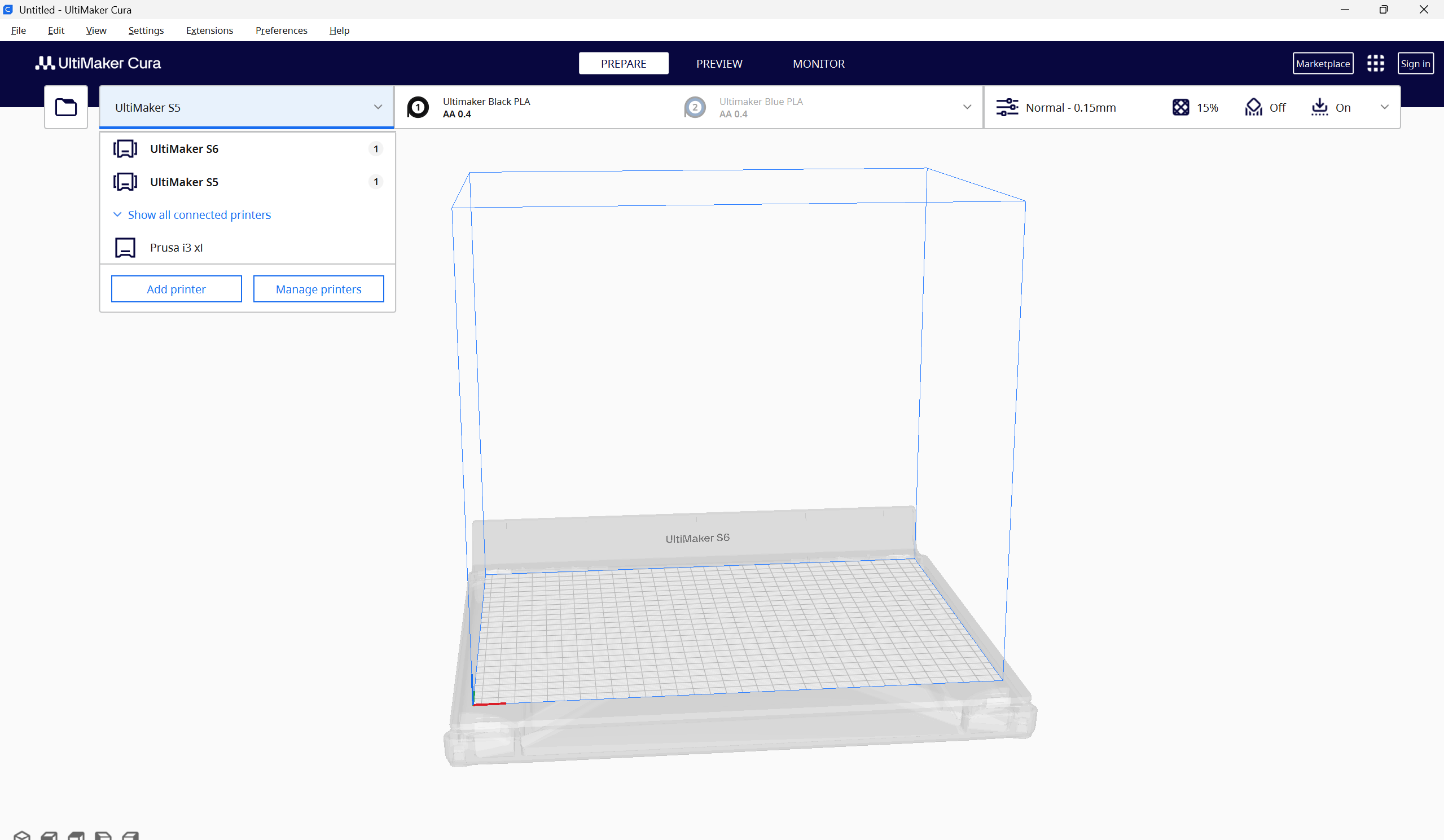Screen dimensions: 1444x840
Task: Open the Preferences menu
Action: click(282, 30)
